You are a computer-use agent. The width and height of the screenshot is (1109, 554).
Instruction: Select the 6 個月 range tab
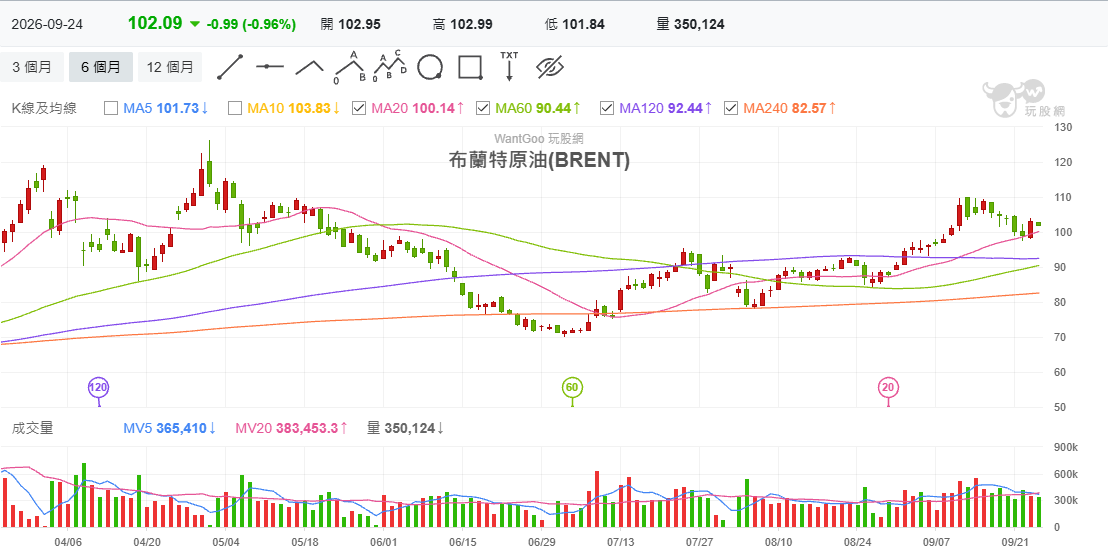tap(100, 67)
